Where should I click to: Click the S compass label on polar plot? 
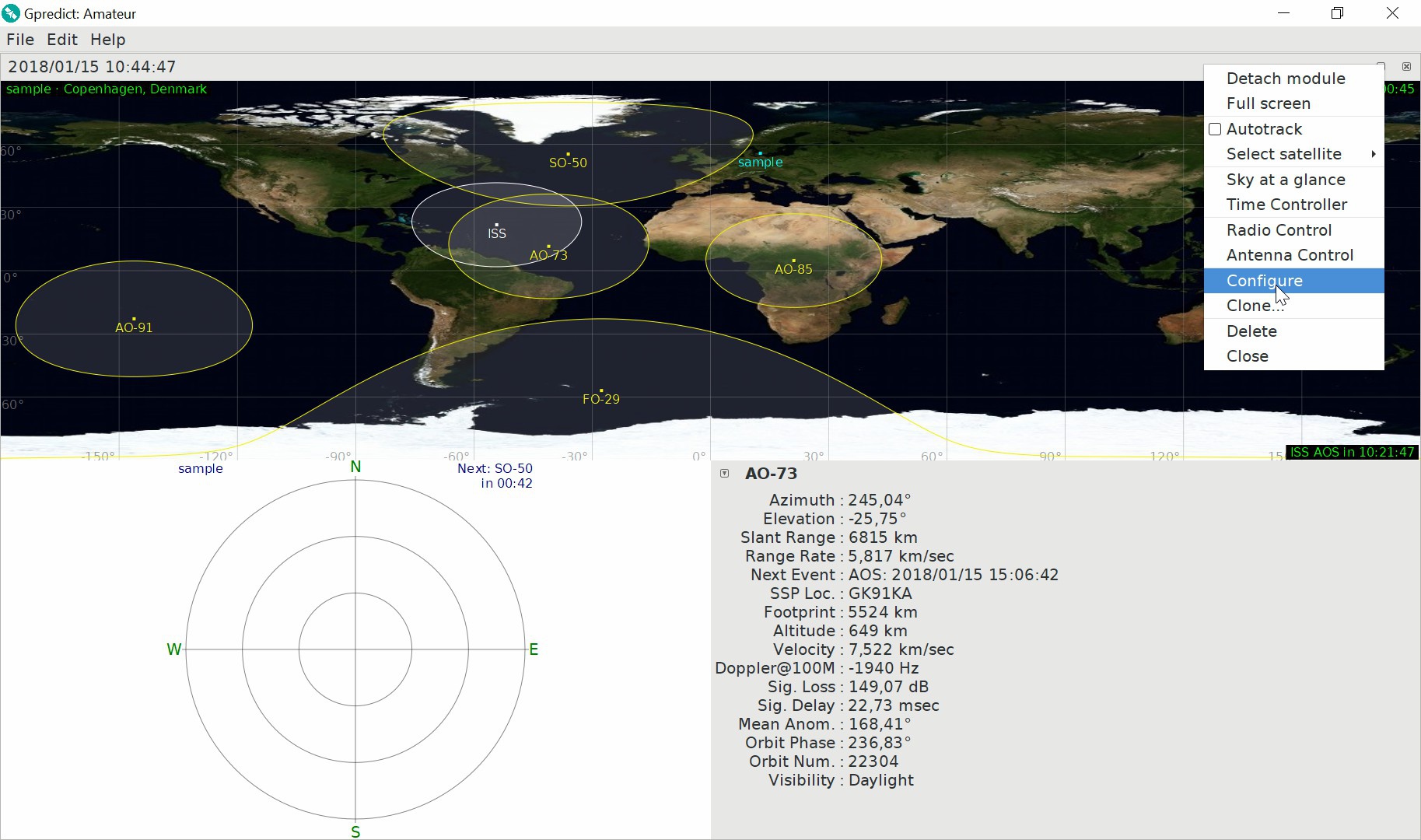(x=355, y=832)
